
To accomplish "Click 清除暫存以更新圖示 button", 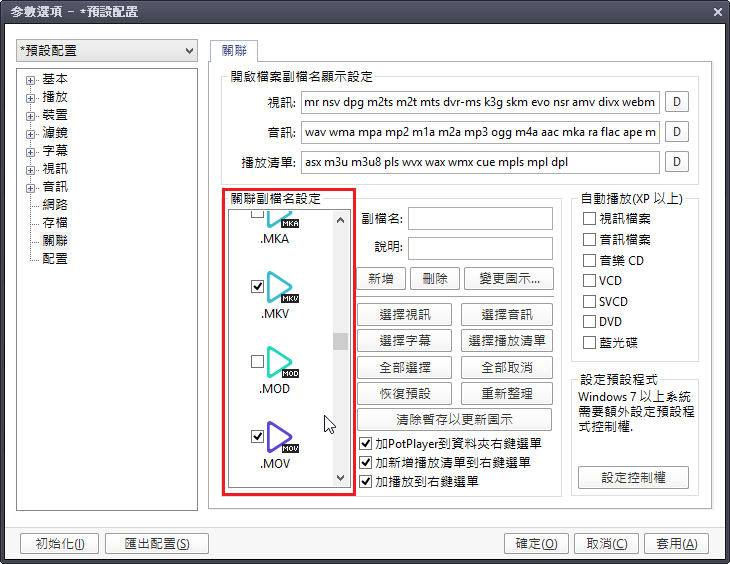I will 454,420.
